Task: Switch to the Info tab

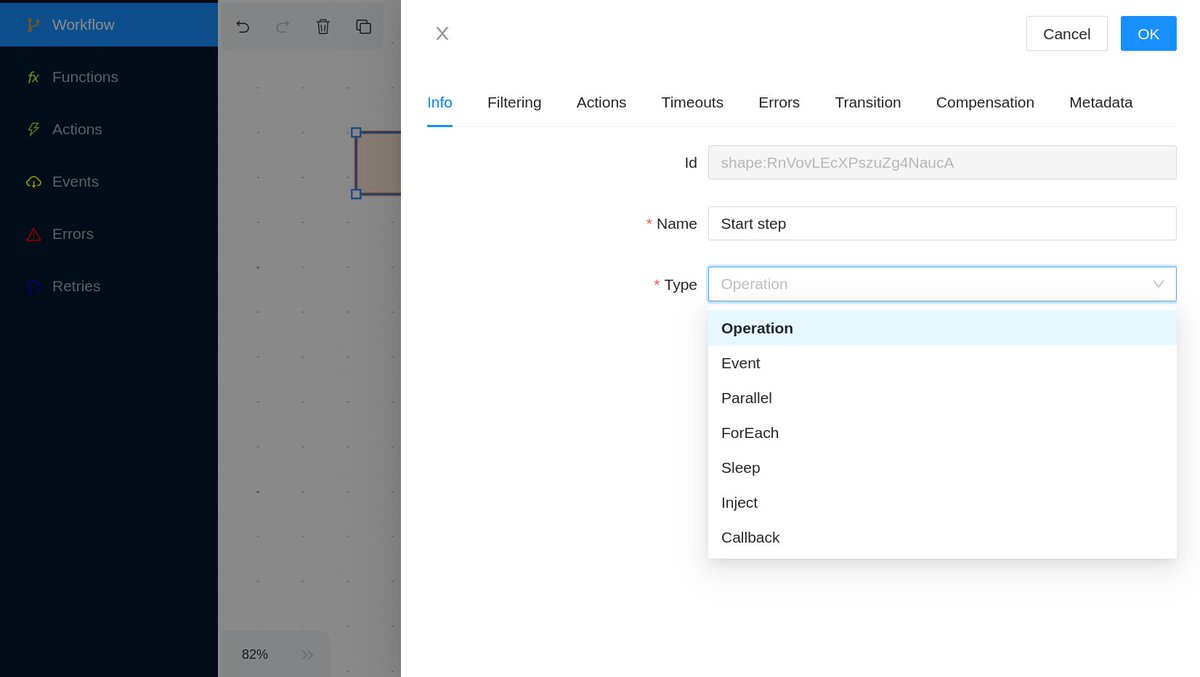Action: [x=440, y=102]
